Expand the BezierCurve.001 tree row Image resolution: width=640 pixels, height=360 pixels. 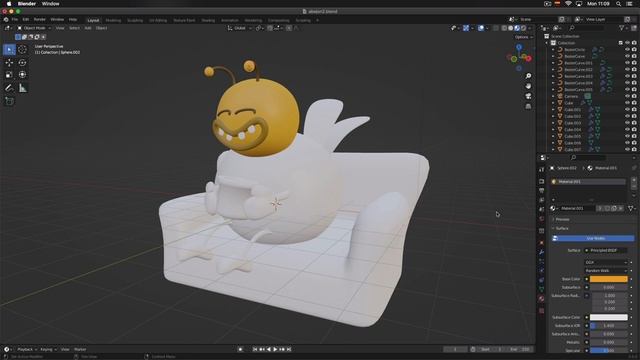point(553,63)
